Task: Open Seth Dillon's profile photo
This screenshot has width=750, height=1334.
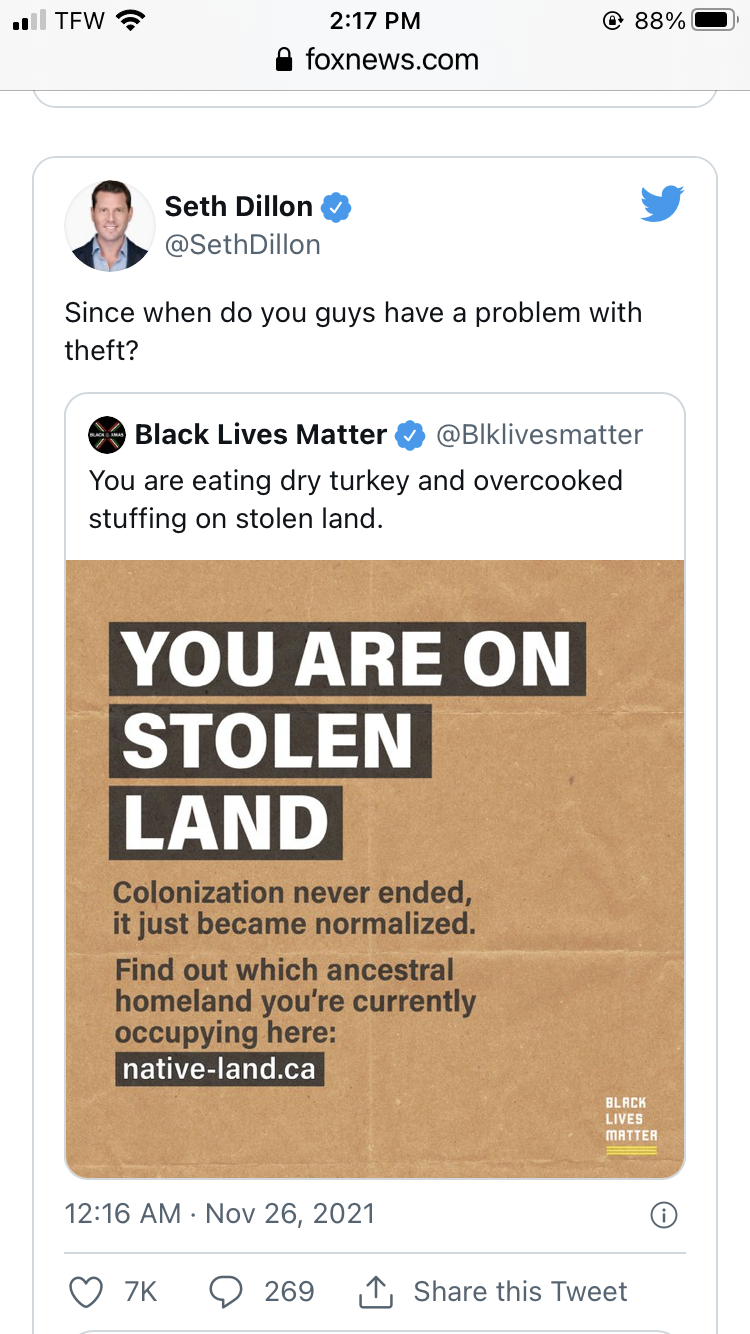Action: click(x=108, y=225)
